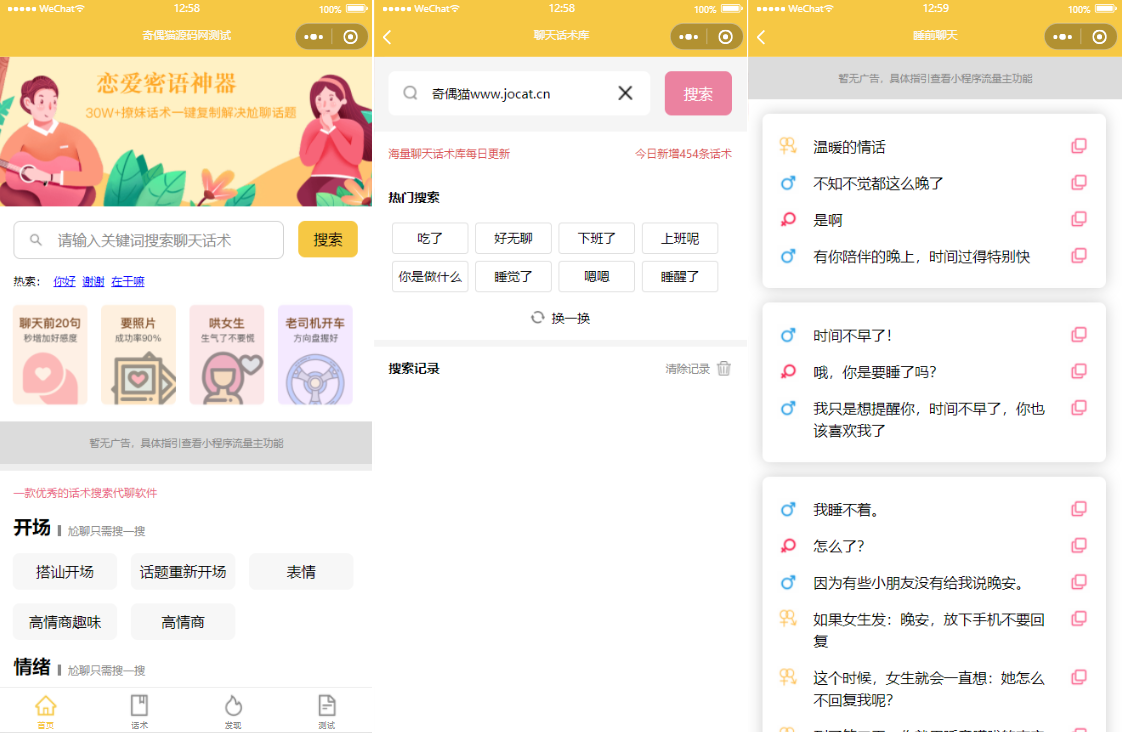Open more-options dots on 睡前聊天 screen
Image resolution: width=1122 pixels, height=733 pixels.
pos(1063,37)
